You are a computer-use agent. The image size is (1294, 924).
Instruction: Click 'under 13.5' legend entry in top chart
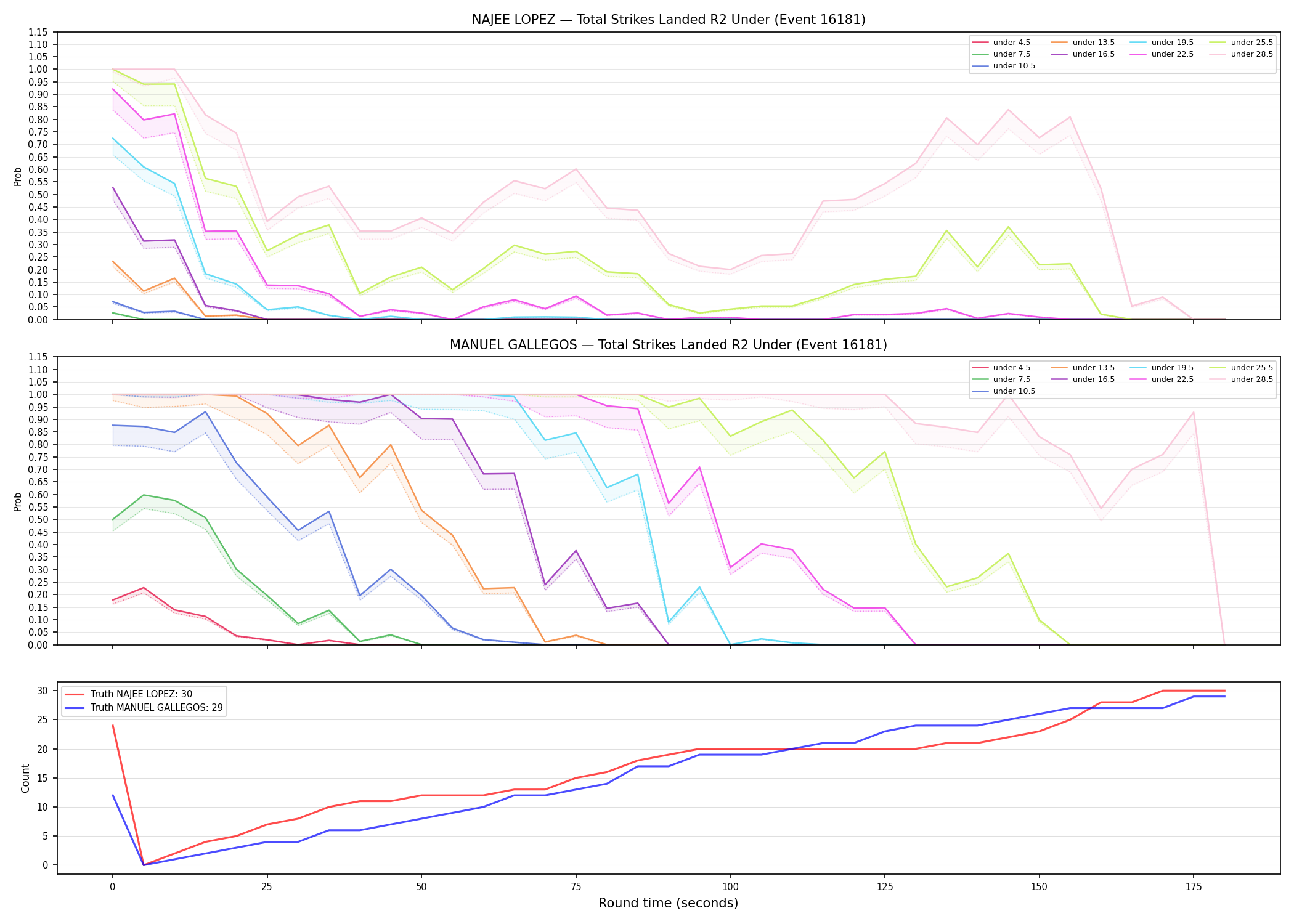coord(1083,43)
